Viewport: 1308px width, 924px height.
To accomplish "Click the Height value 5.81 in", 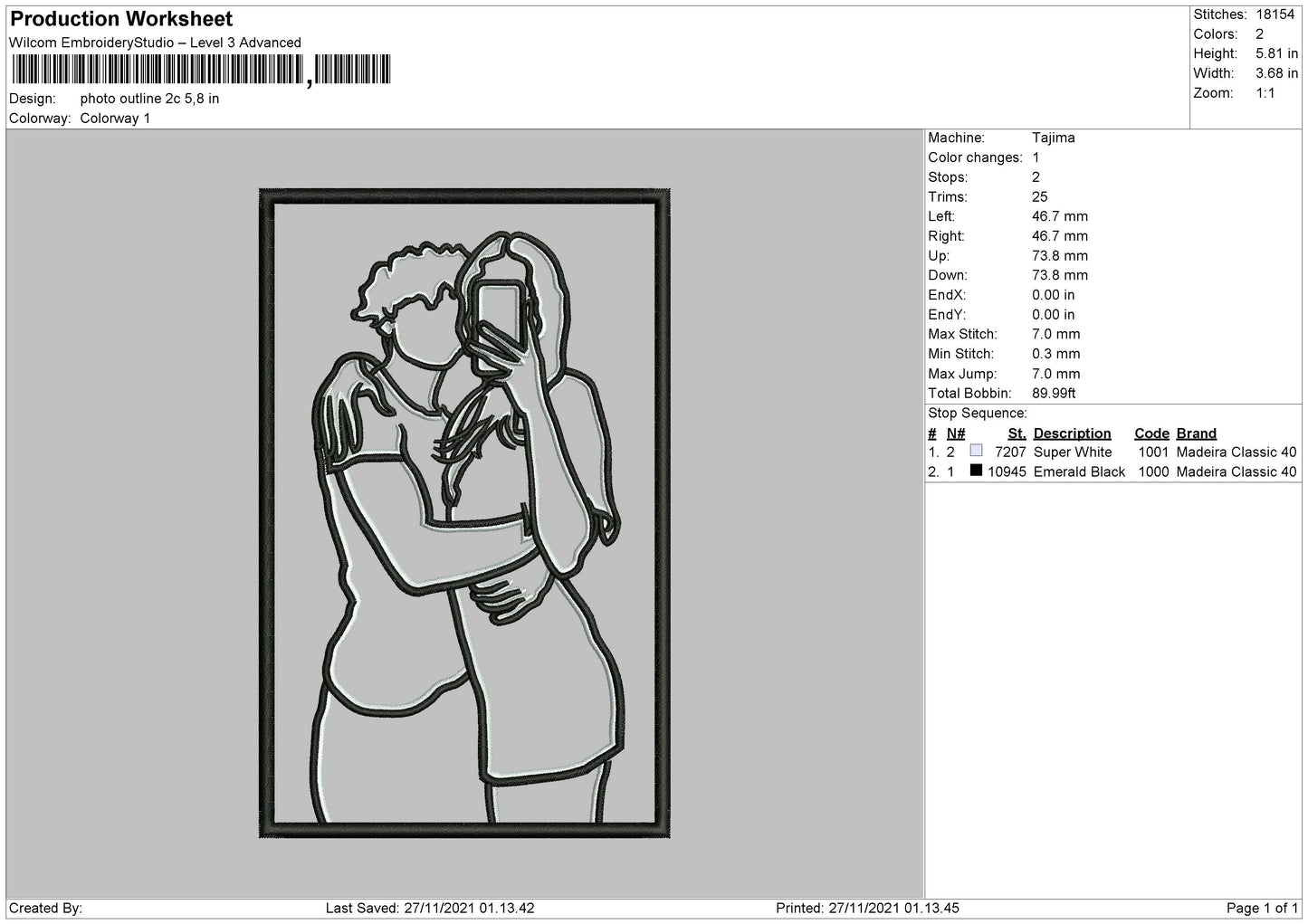I will point(1276,54).
